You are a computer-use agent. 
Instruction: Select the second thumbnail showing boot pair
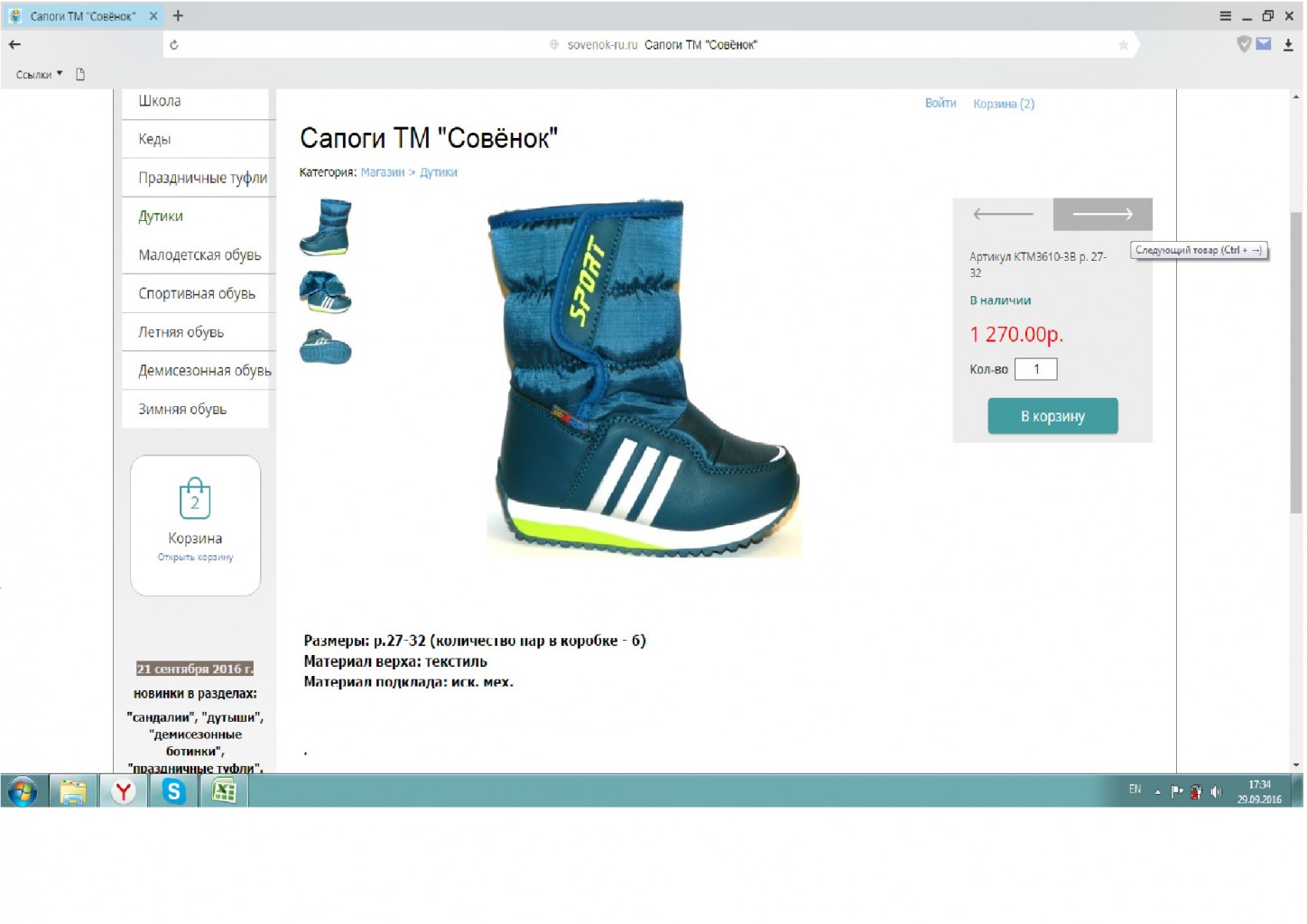[325, 291]
